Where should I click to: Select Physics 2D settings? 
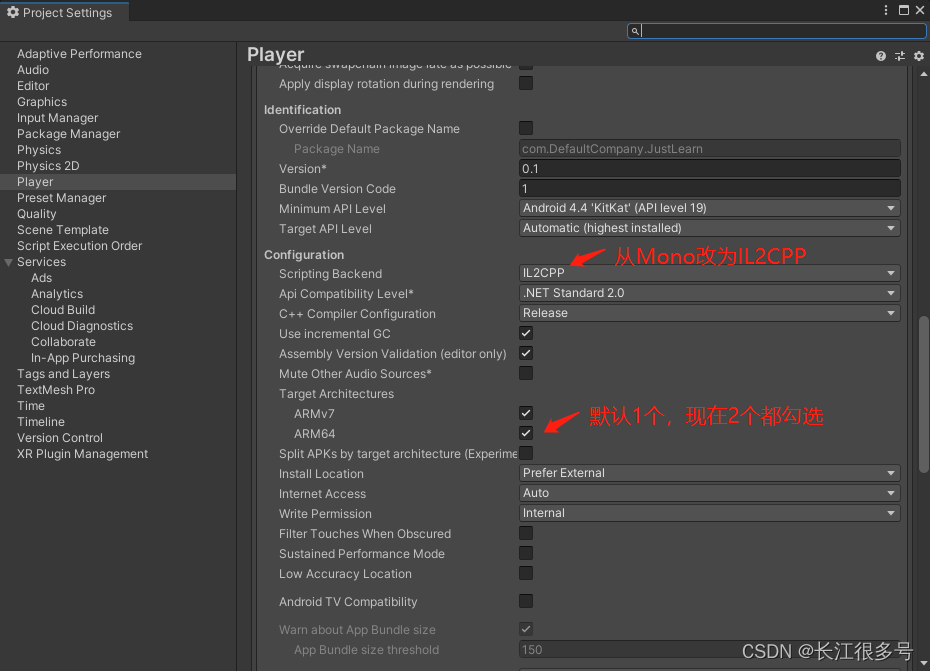pyautogui.click(x=48, y=166)
